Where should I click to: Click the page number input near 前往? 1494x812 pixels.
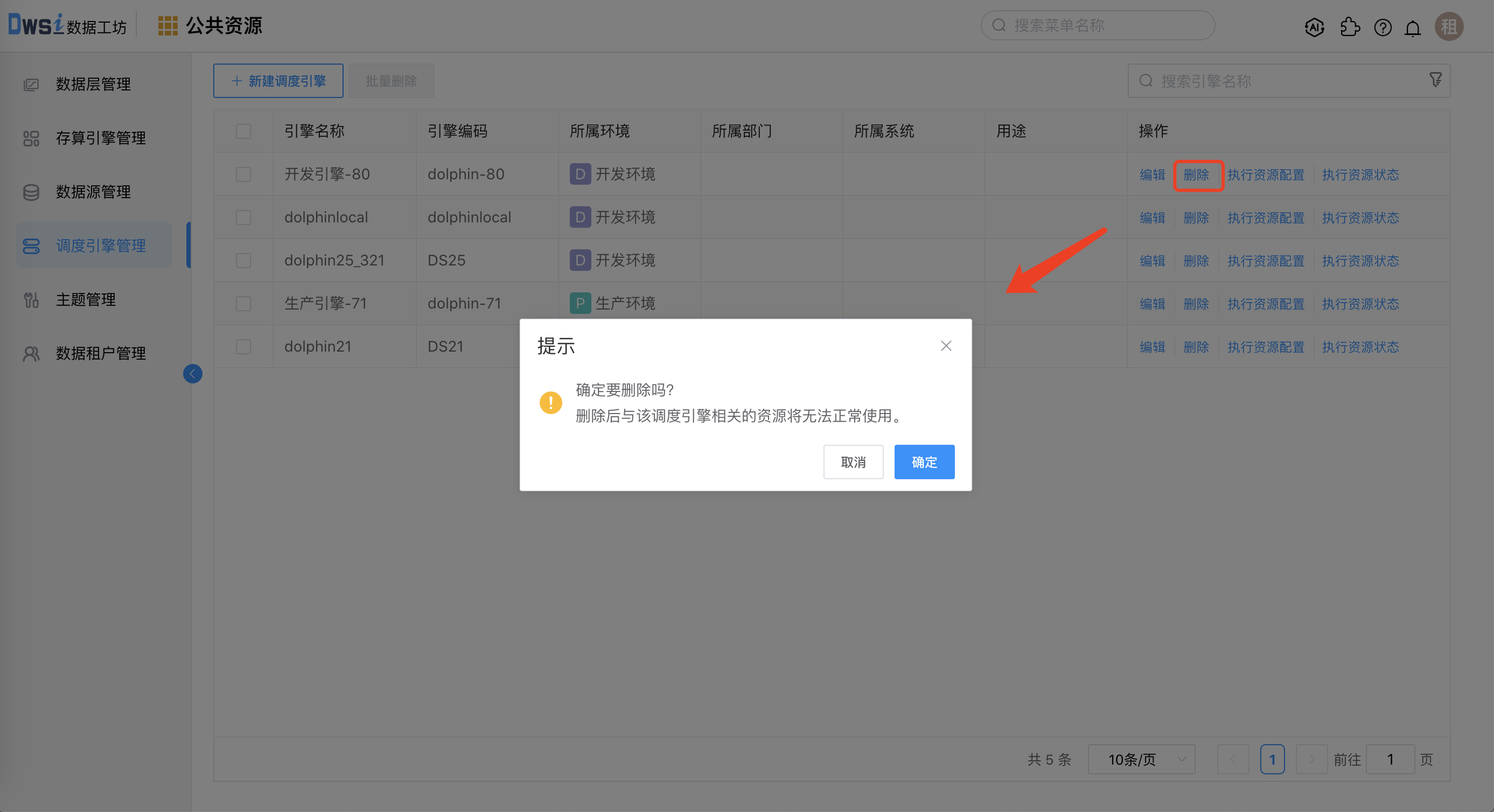point(1390,759)
